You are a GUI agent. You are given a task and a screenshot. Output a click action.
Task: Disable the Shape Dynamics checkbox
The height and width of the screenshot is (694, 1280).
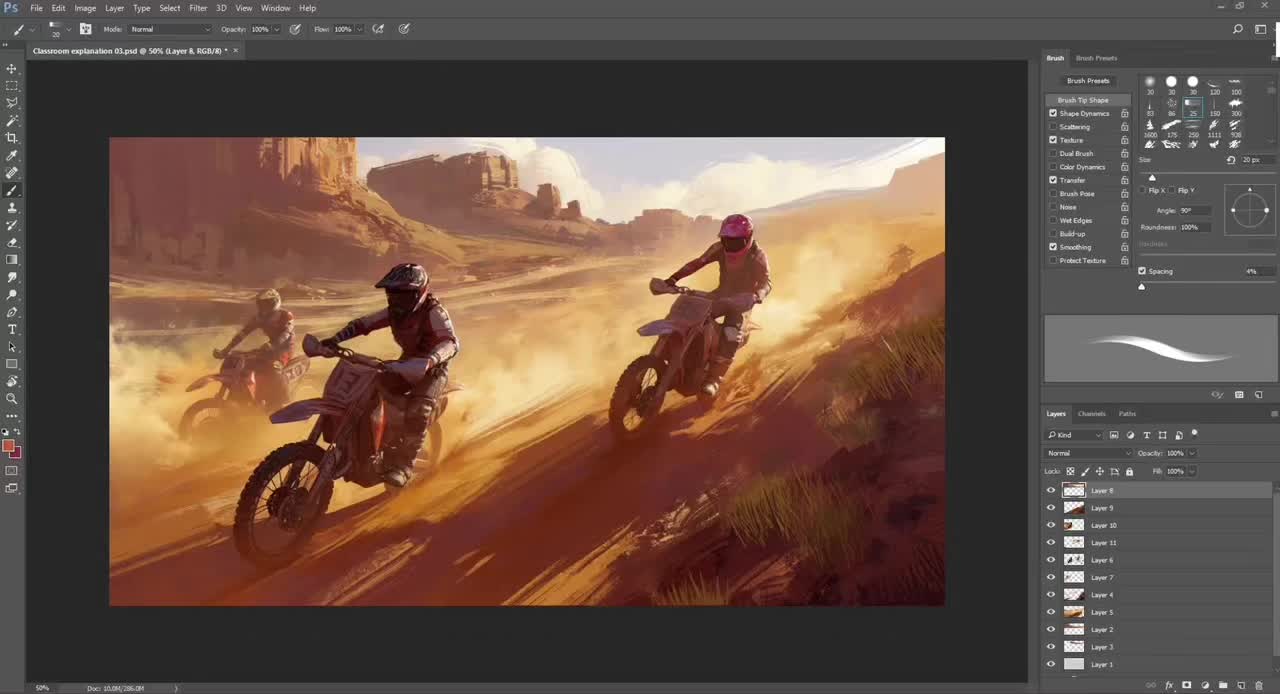(1053, 113)
